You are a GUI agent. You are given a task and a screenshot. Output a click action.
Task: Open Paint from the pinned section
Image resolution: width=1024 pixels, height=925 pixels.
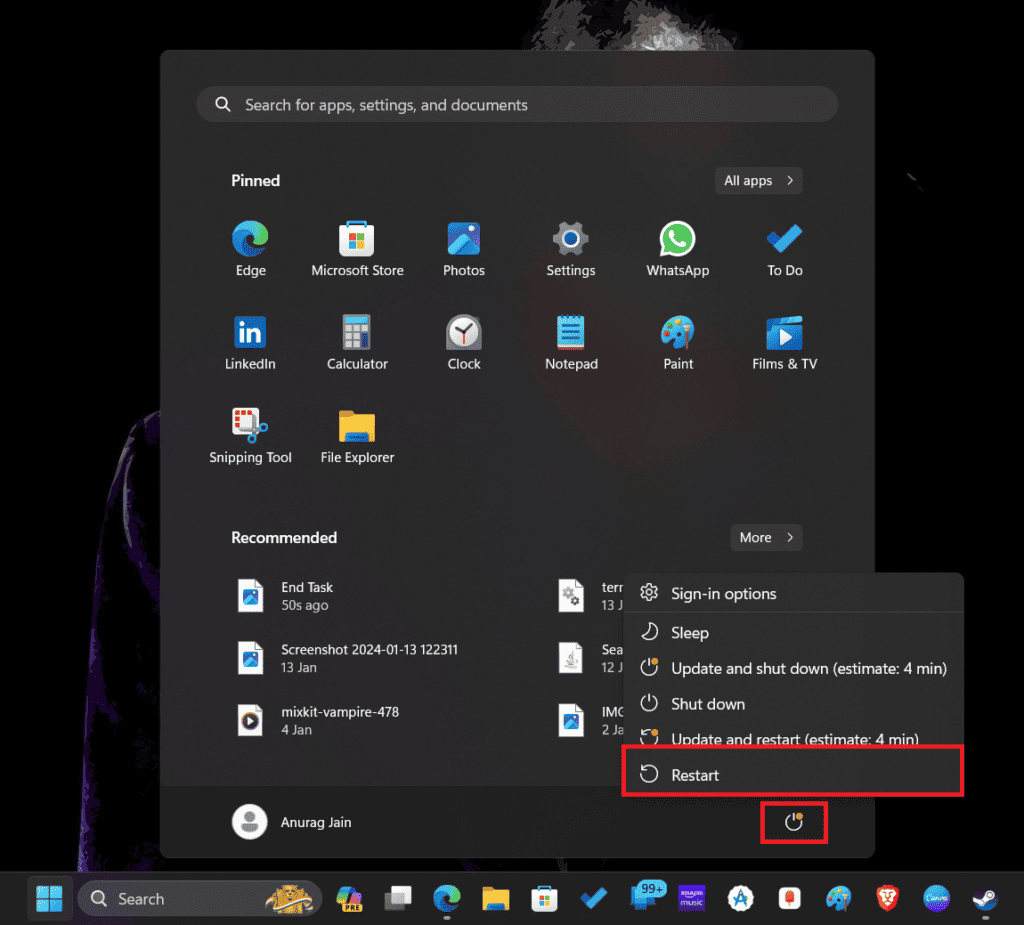pyautogui.click(x=677, y=333)
